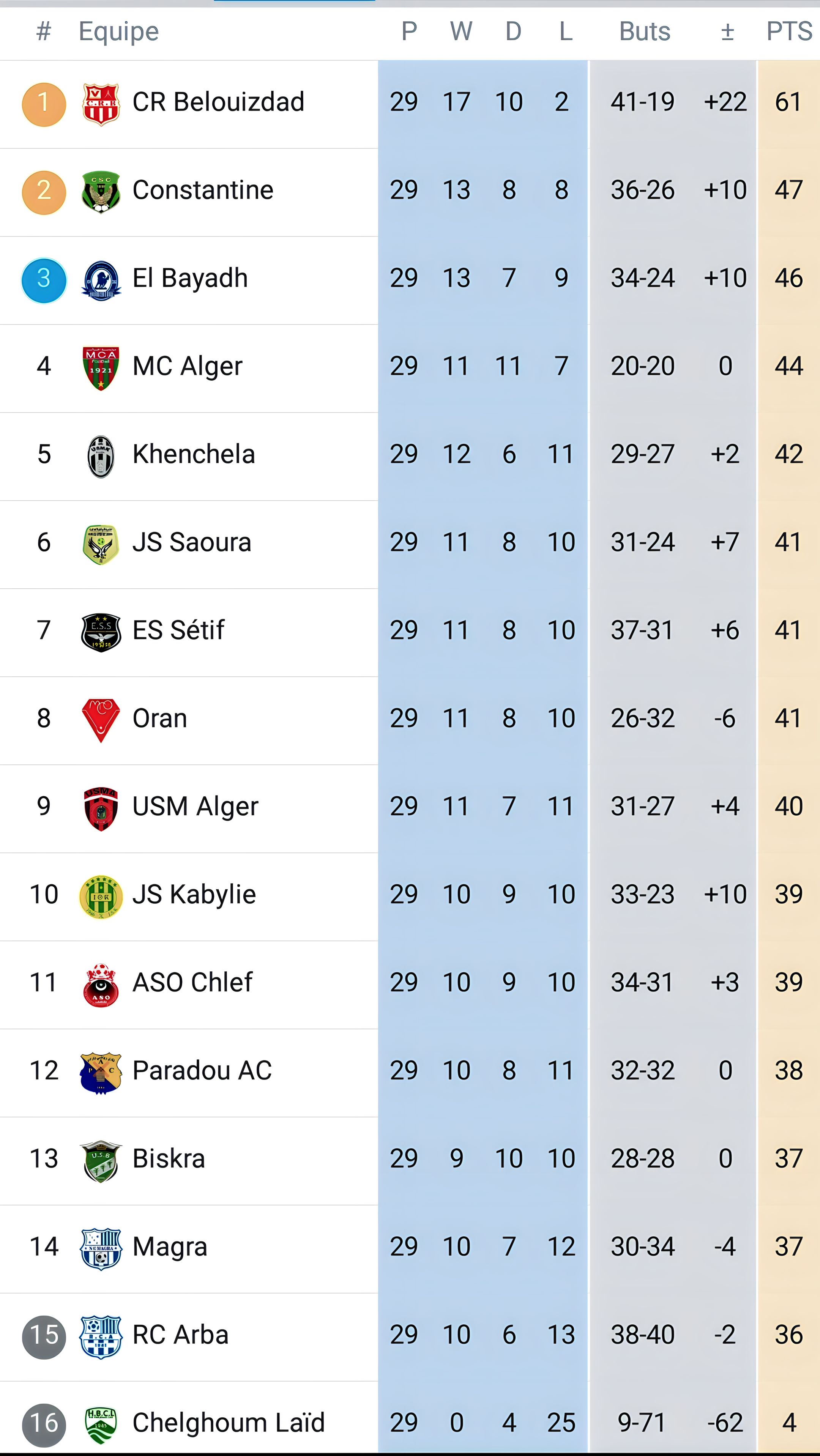Sort by the PTS column header

click(789, 31)
